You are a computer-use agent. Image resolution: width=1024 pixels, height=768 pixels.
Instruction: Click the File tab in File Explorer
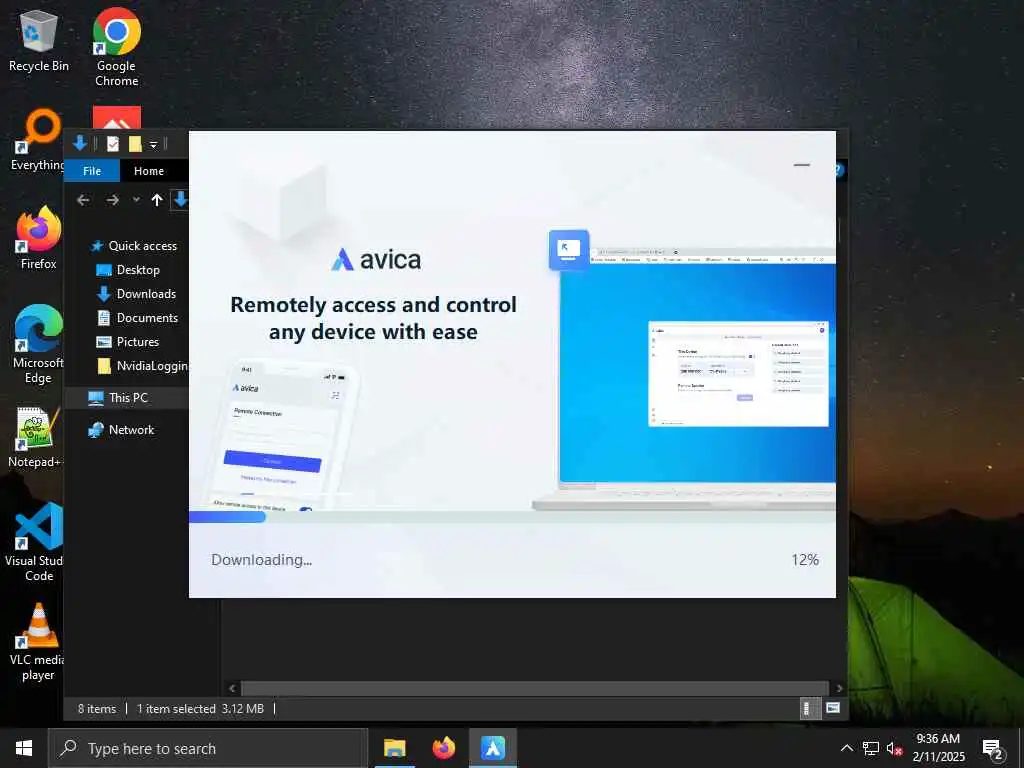91,171
